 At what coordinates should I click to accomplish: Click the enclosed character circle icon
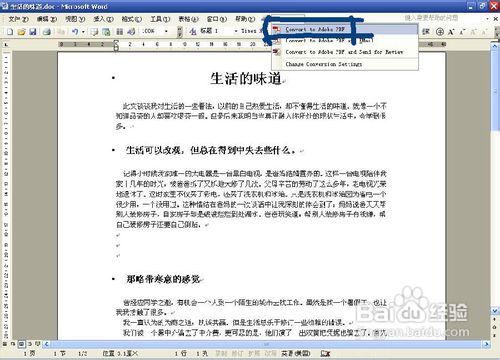pos(440,32)
